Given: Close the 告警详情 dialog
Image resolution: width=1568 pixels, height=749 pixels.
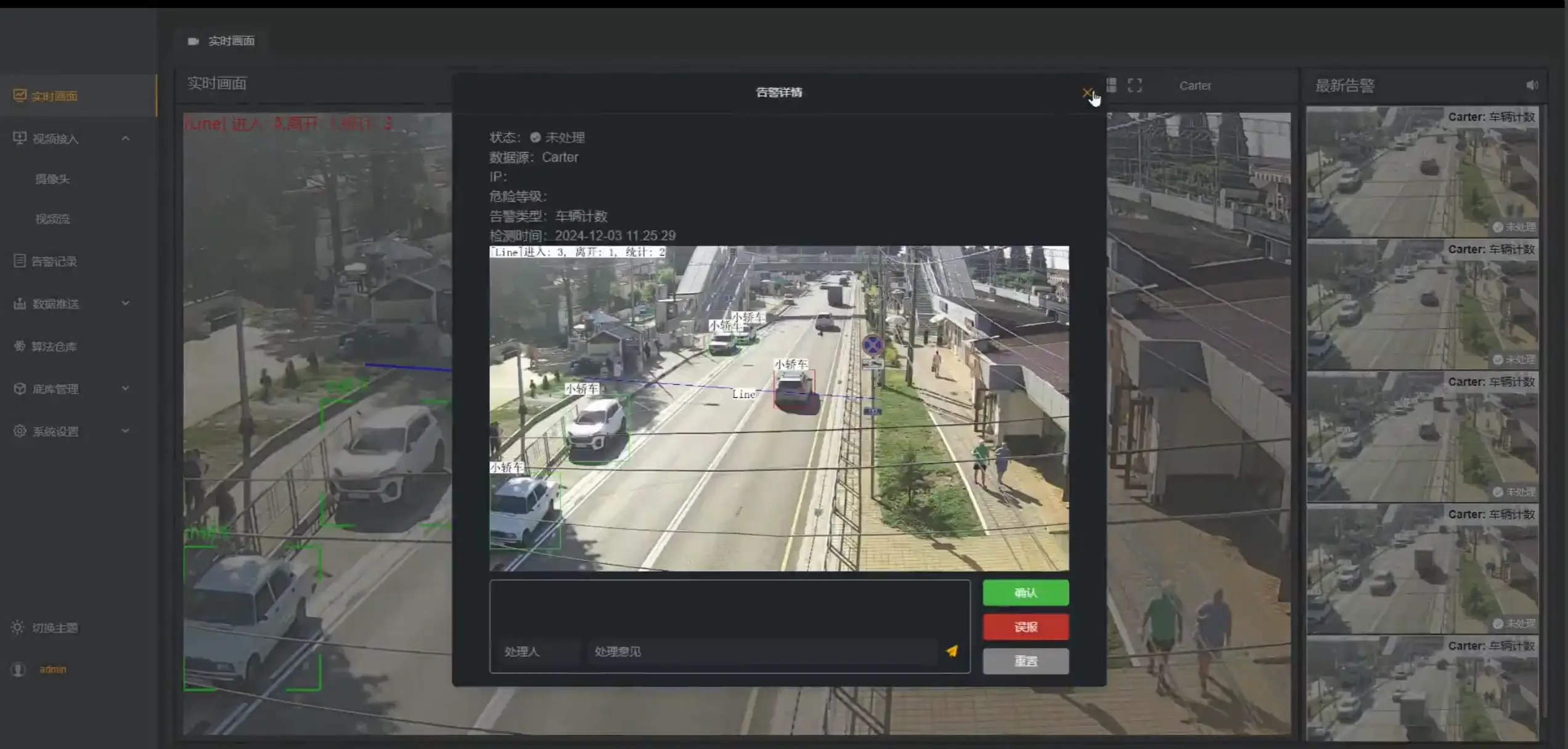Looking at the screenshot, I should pyautogui.click(x=1087, y=93).
